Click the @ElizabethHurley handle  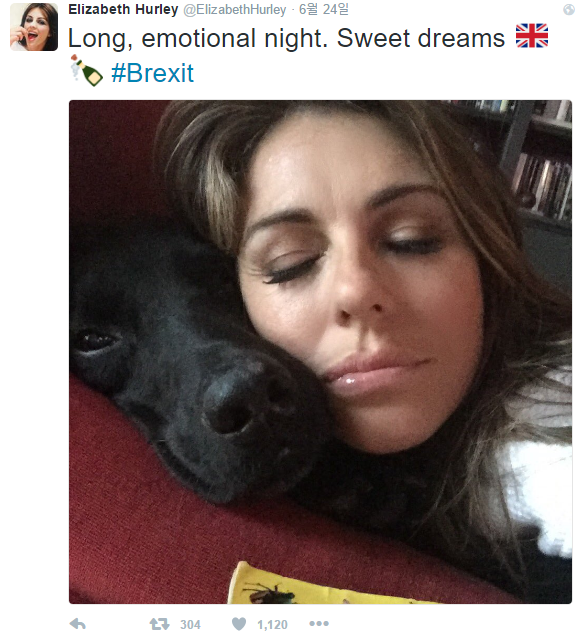(235, 10)
